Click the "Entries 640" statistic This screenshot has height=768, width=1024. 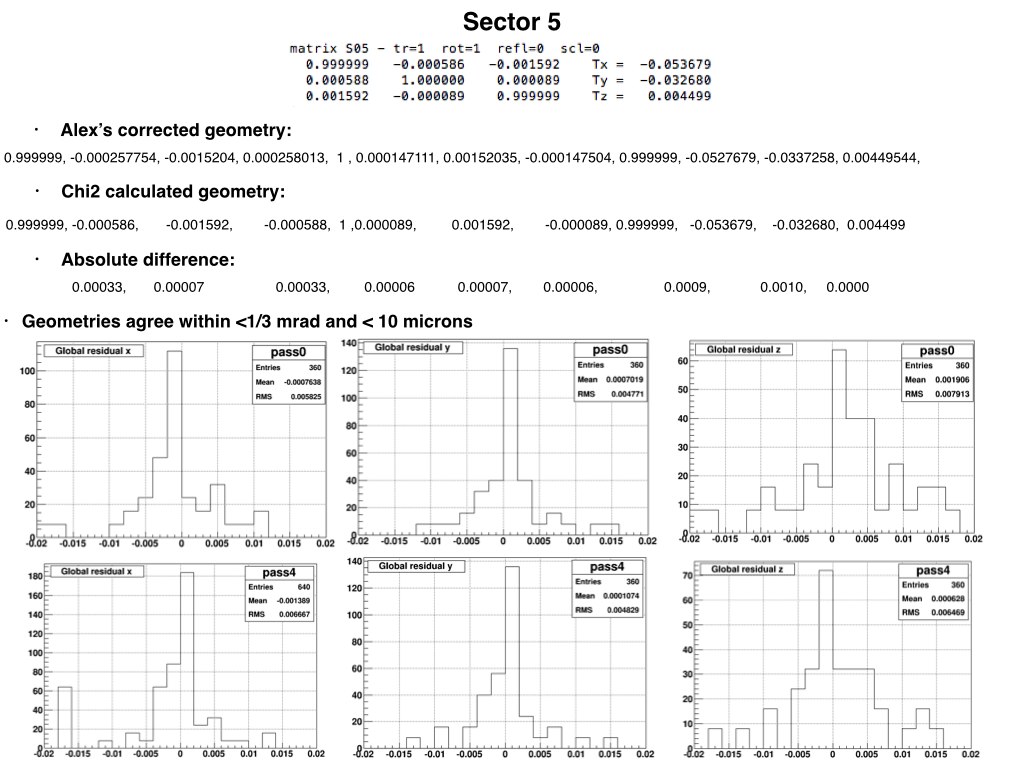click(279, 587)
